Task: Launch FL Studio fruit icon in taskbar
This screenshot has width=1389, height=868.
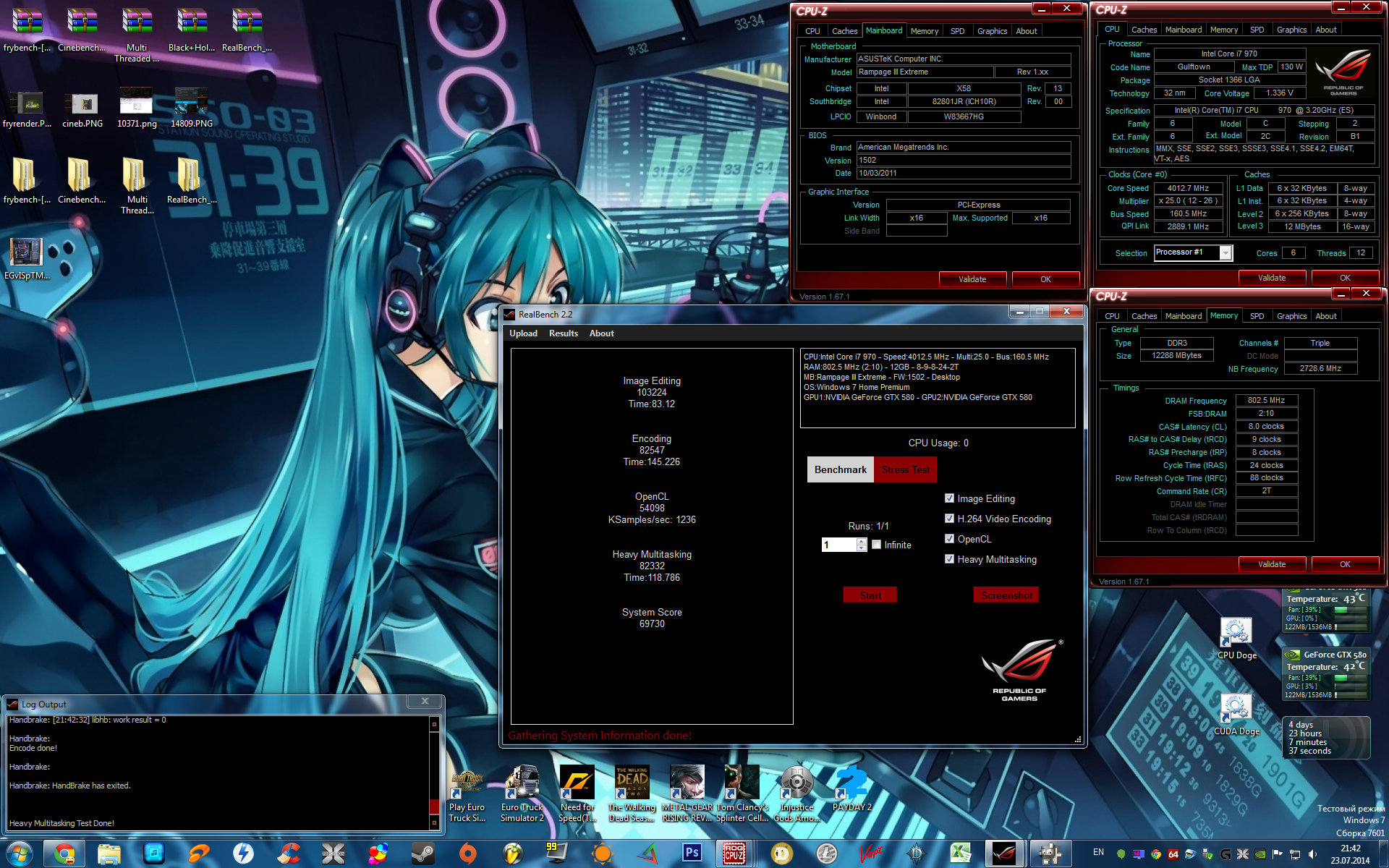Action: click(x=513, y=854)
